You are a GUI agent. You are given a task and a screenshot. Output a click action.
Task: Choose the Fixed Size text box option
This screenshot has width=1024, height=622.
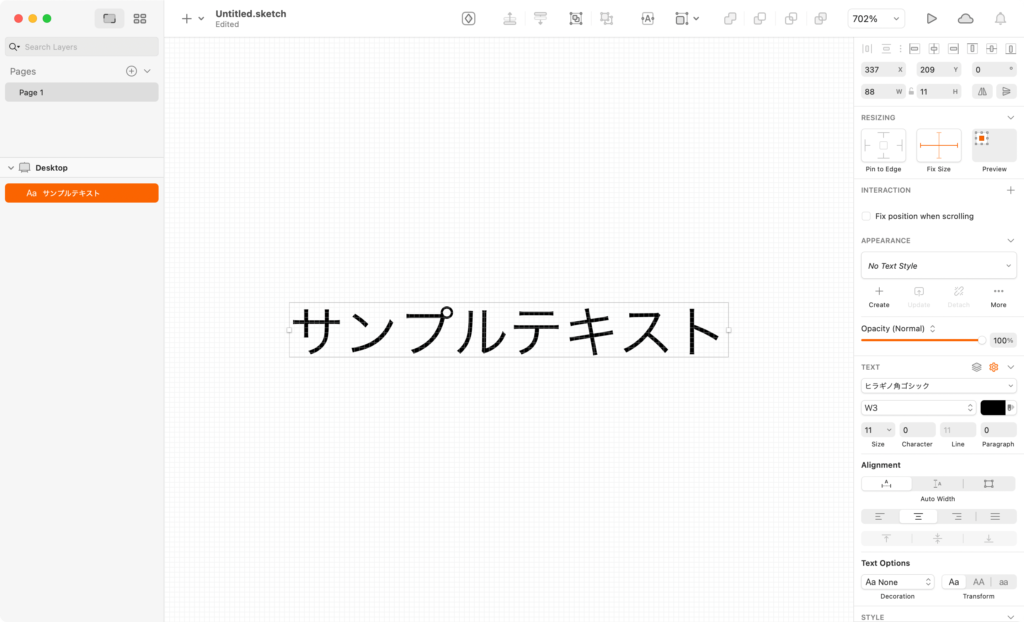[x=988, y=484]
